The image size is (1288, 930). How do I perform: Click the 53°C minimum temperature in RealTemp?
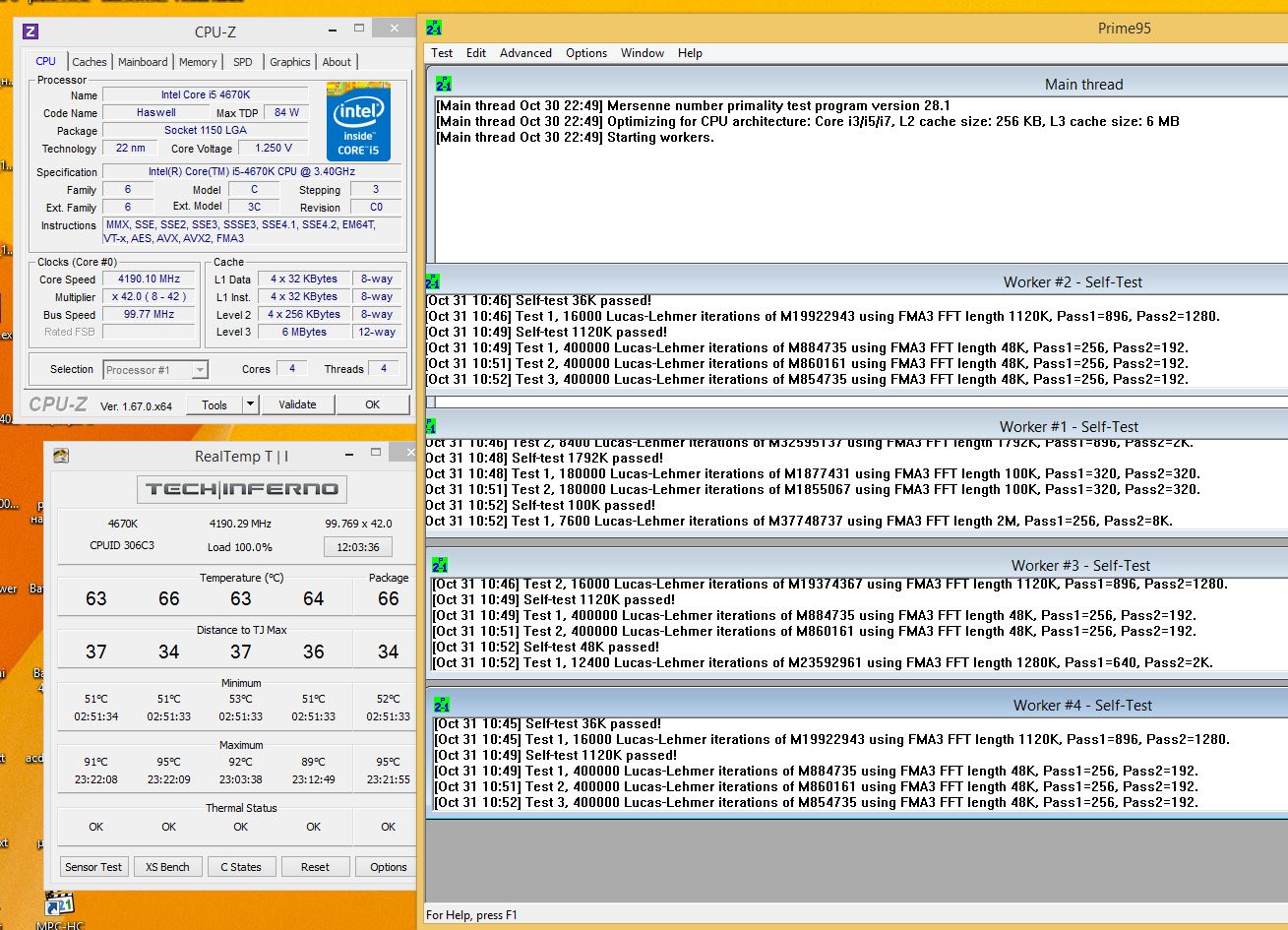(241, 699)
